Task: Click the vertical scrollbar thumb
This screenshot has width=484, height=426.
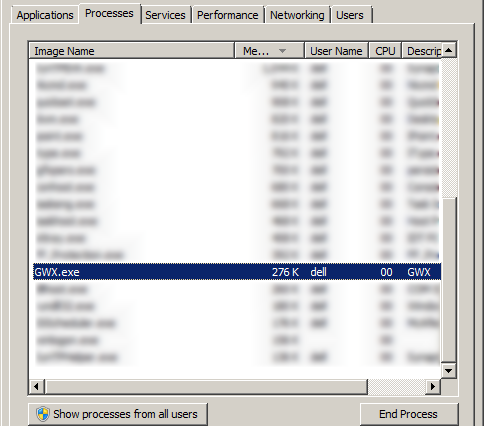Action: click(449, 280)
